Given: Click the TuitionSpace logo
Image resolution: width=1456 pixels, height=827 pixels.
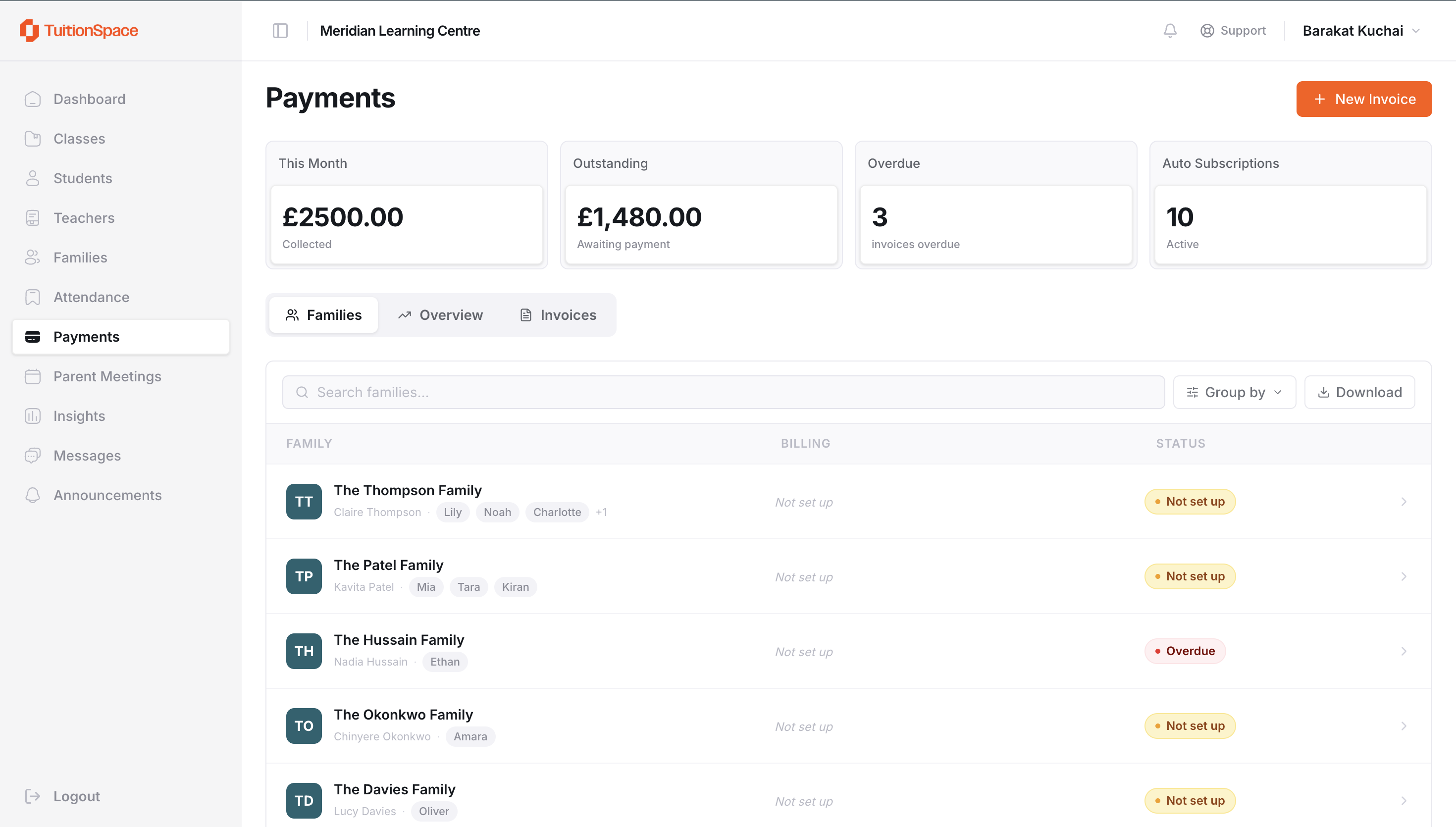Looking at the screenshot, I should click(x=79, y=31).
